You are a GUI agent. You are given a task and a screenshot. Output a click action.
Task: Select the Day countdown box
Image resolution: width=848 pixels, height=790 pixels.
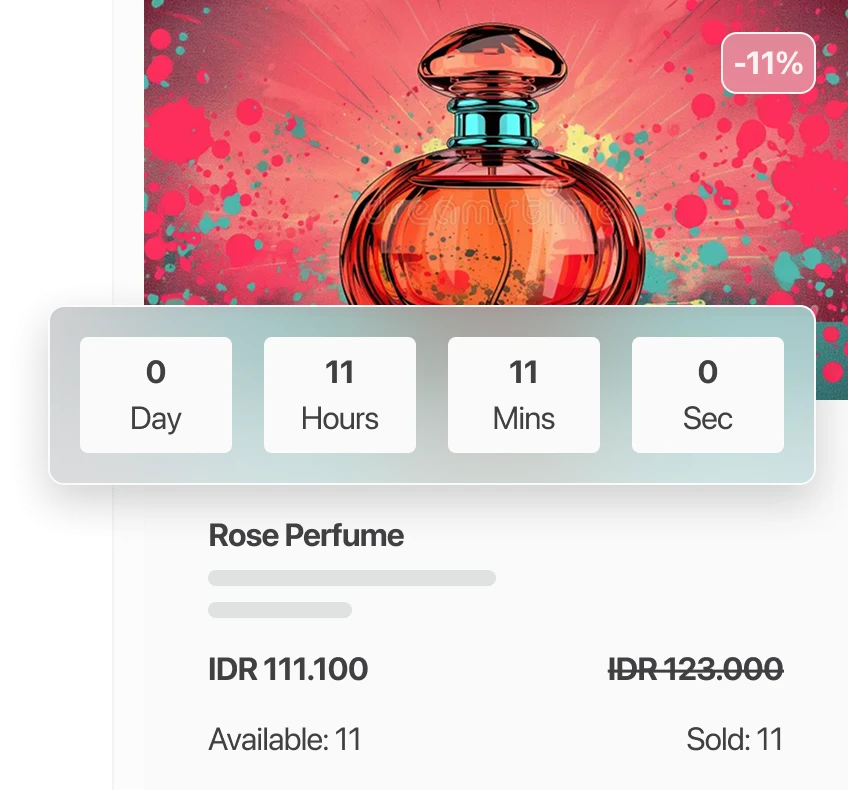pyautogui.click(x=156, y=395)
